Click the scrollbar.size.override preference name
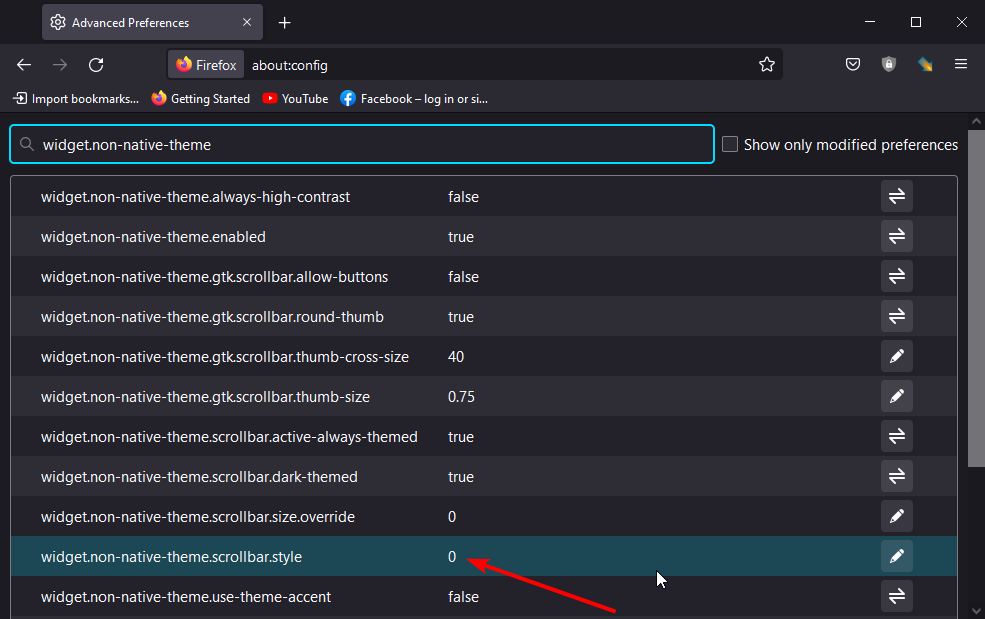The image size is (985, 619). 198,517
